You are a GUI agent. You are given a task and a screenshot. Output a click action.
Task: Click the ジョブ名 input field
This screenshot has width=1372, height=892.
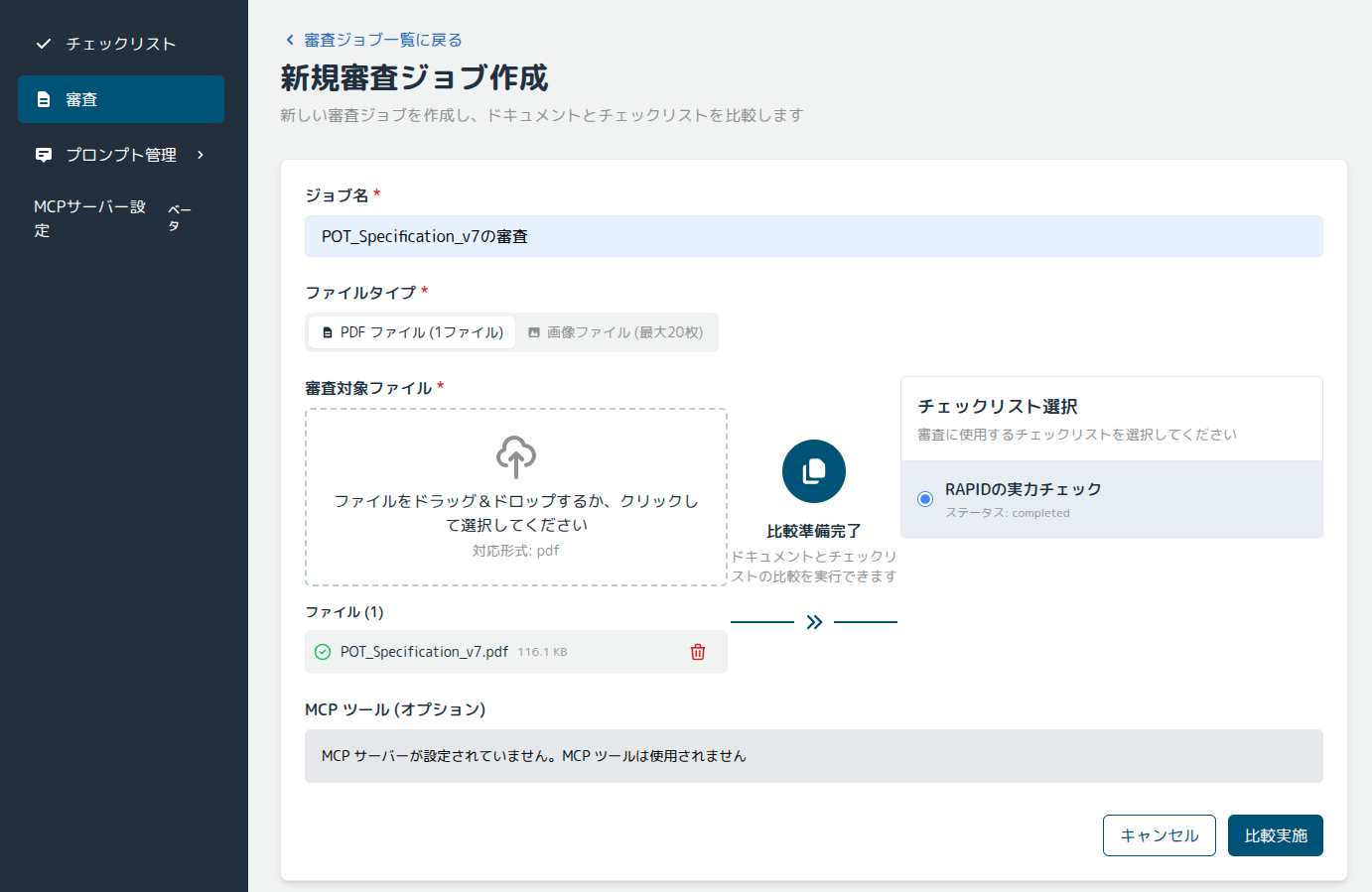(813, 236)
